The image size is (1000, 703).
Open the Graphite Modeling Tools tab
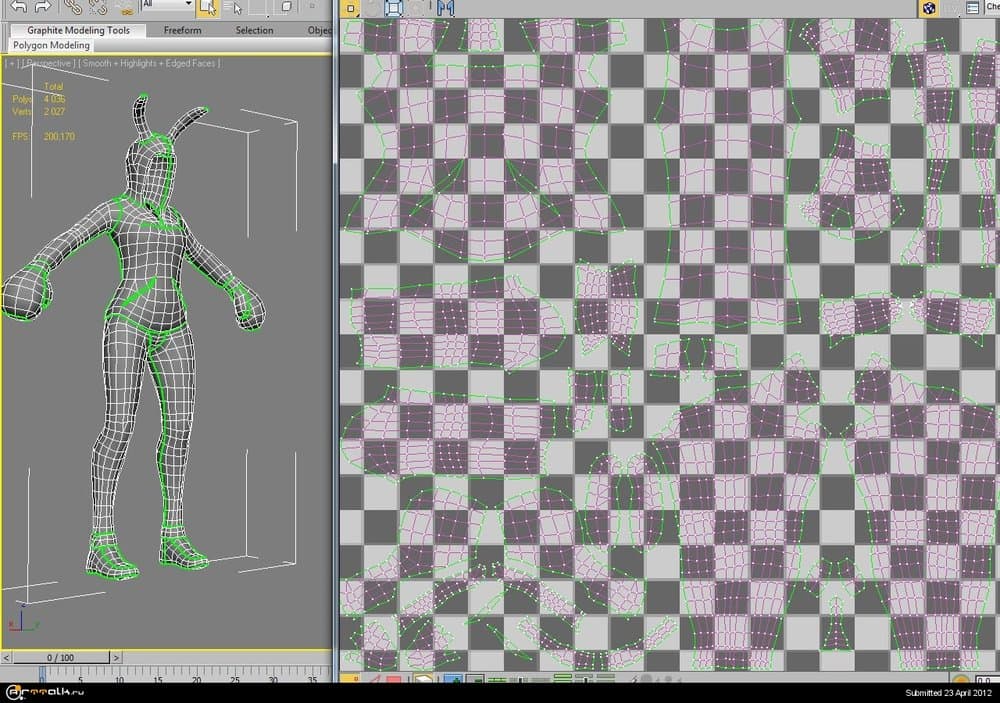[x=78, y=30]
